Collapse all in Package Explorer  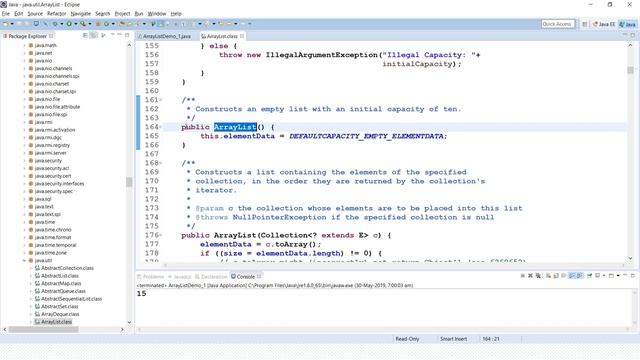[x=85, y=36]
